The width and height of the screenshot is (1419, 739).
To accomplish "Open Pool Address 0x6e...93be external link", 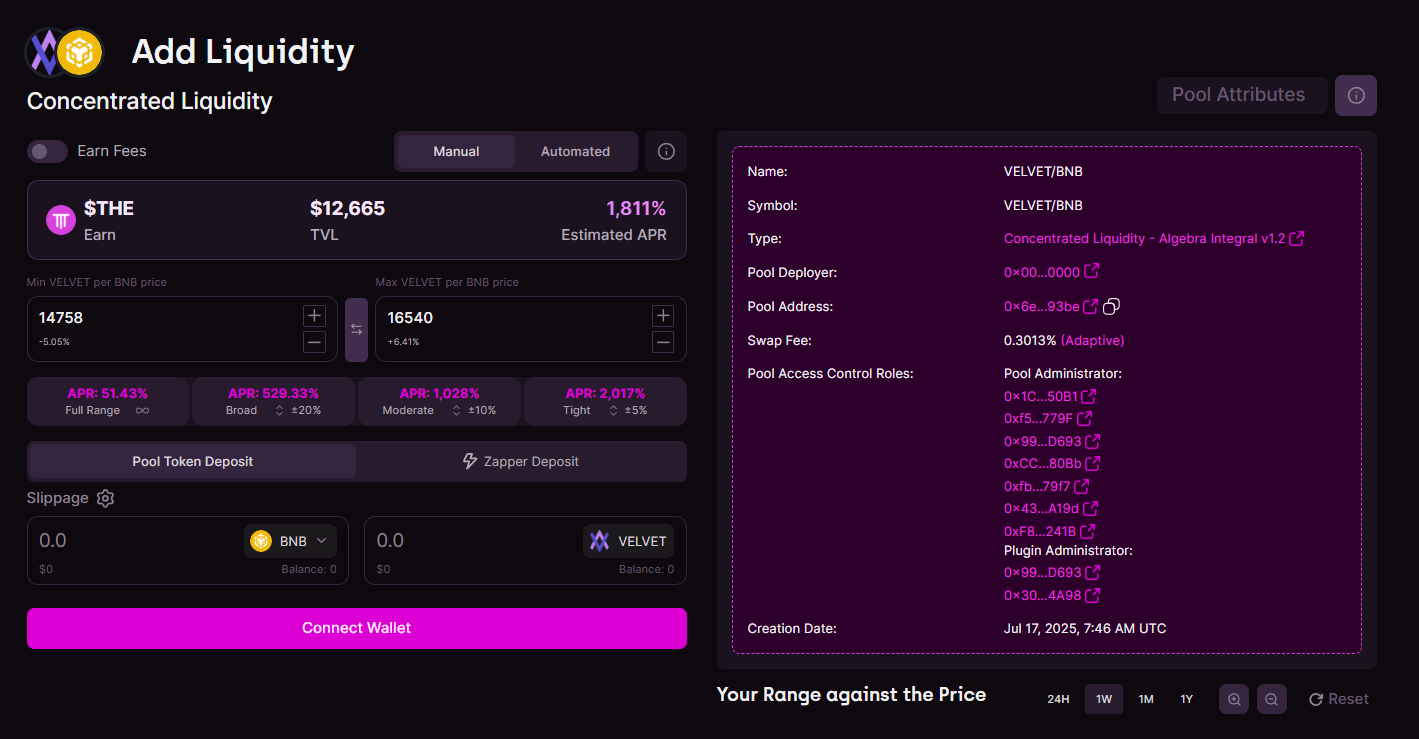I will tap(1090, 306).
